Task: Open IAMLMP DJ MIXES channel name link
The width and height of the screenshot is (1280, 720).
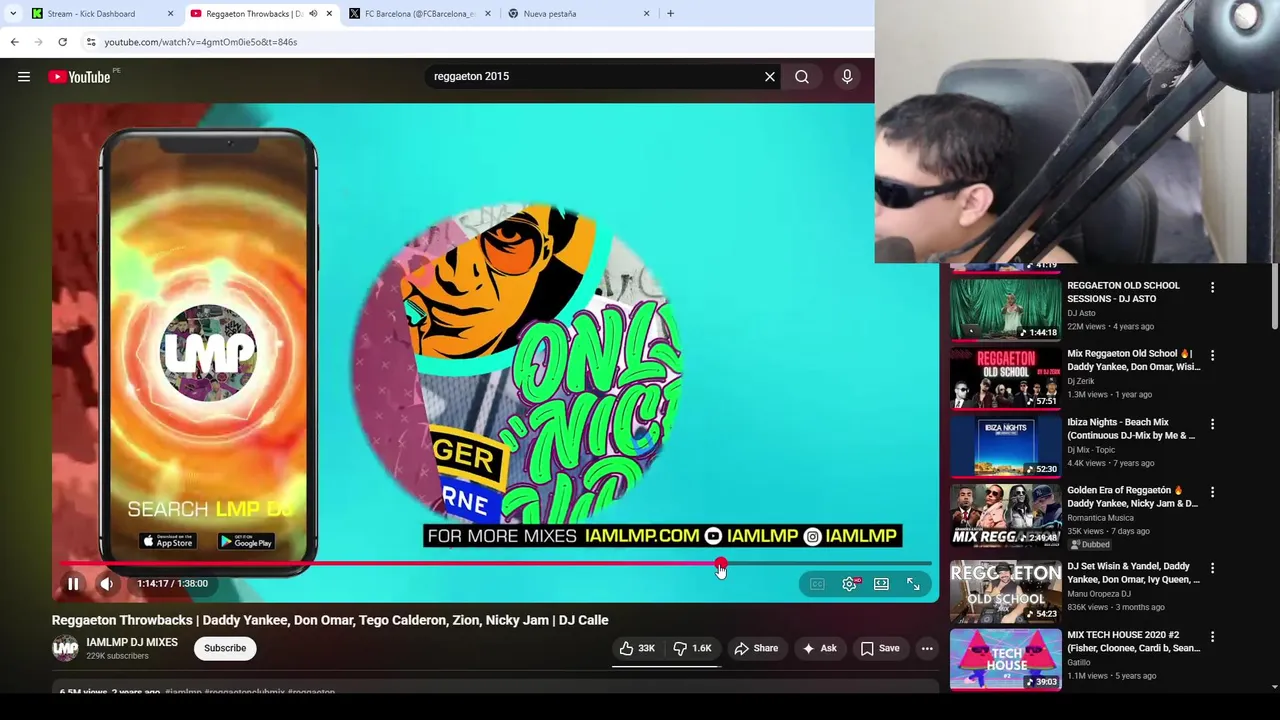Action: click(132, 643)
